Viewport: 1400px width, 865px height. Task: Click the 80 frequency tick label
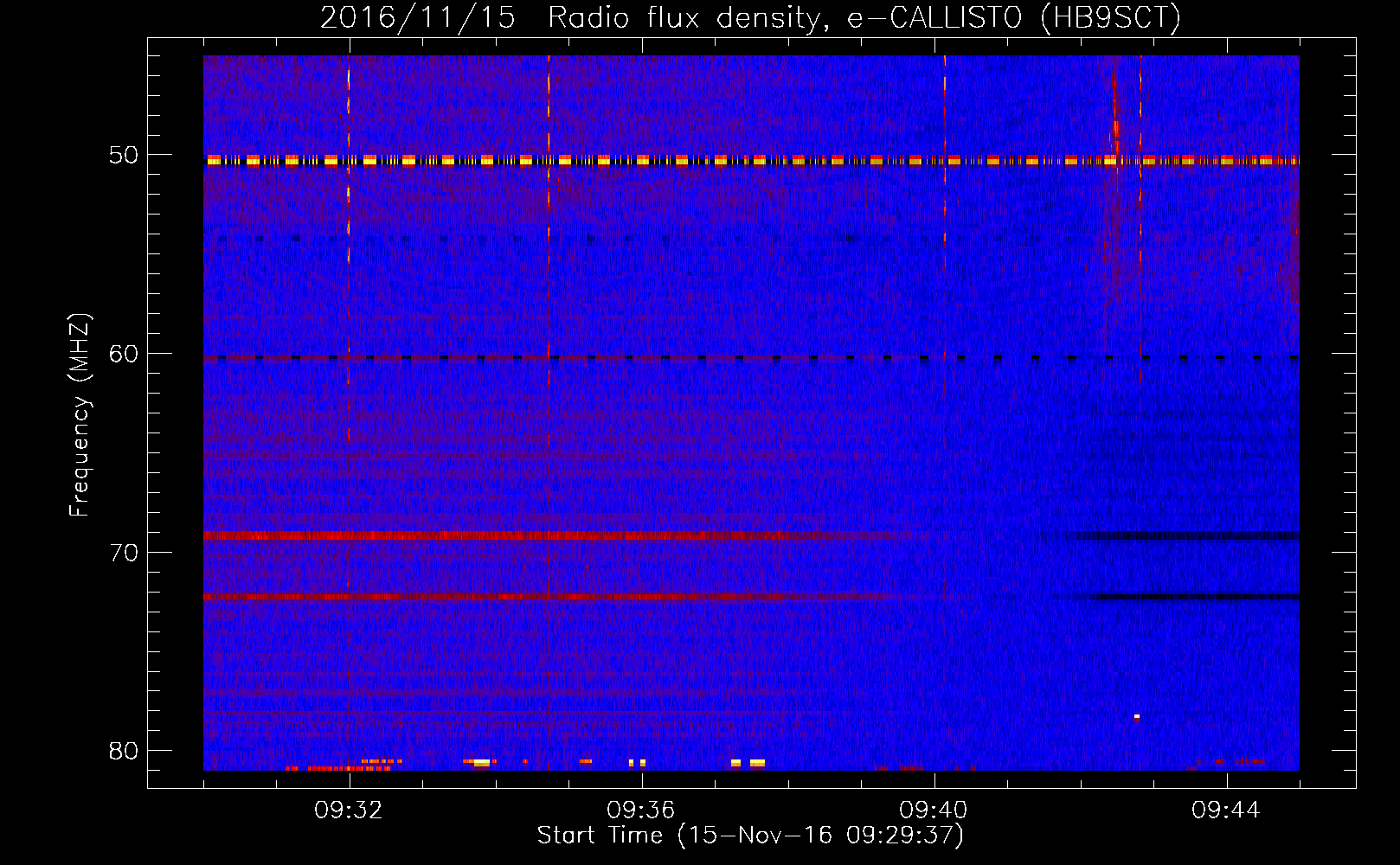(x=125, y=750)
